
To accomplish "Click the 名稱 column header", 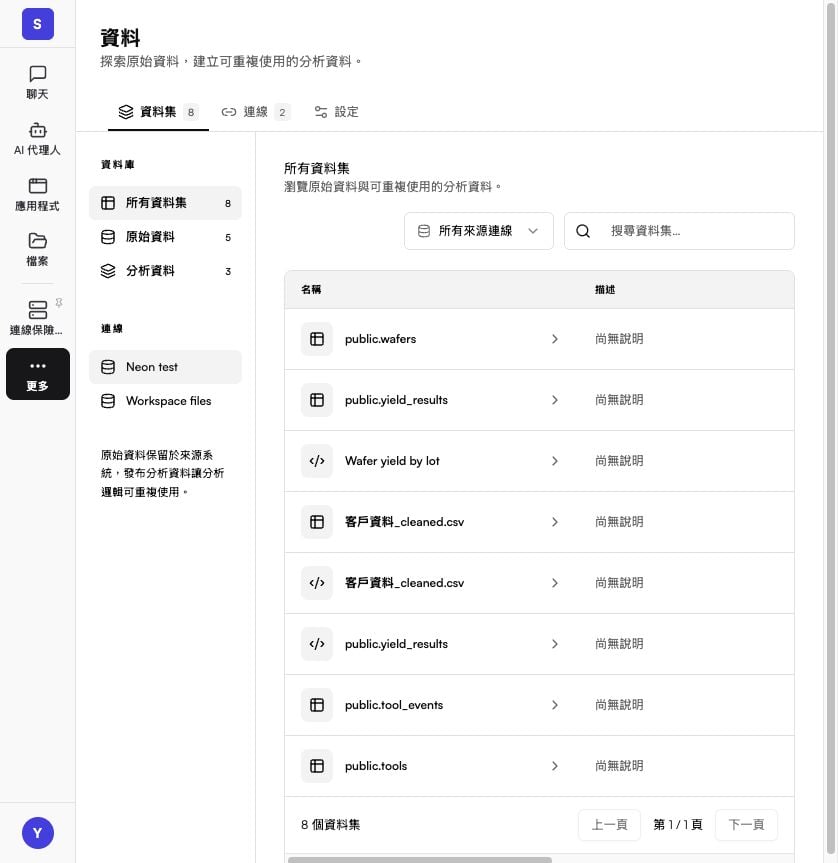I will pos(311,290).
